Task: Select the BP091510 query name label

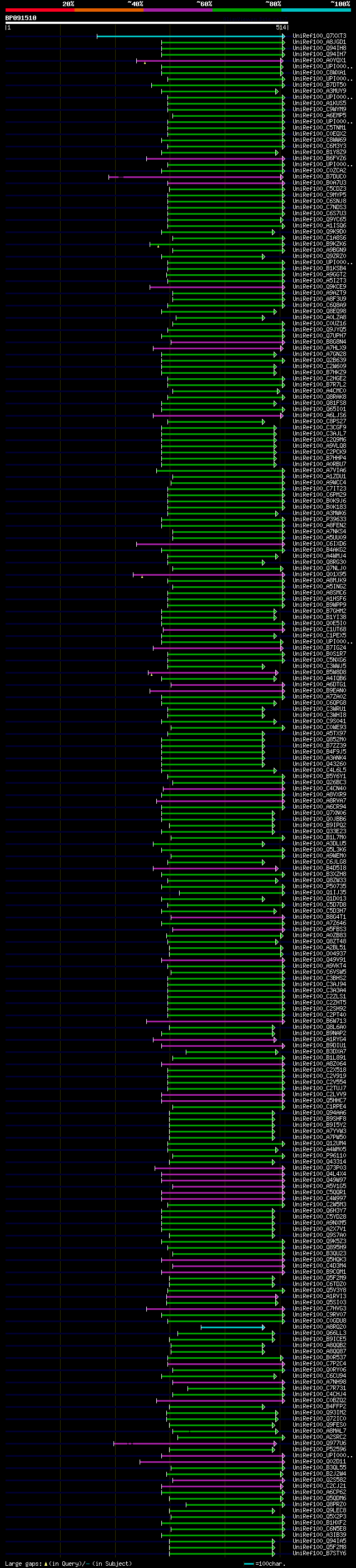Action: pos(21,18)
